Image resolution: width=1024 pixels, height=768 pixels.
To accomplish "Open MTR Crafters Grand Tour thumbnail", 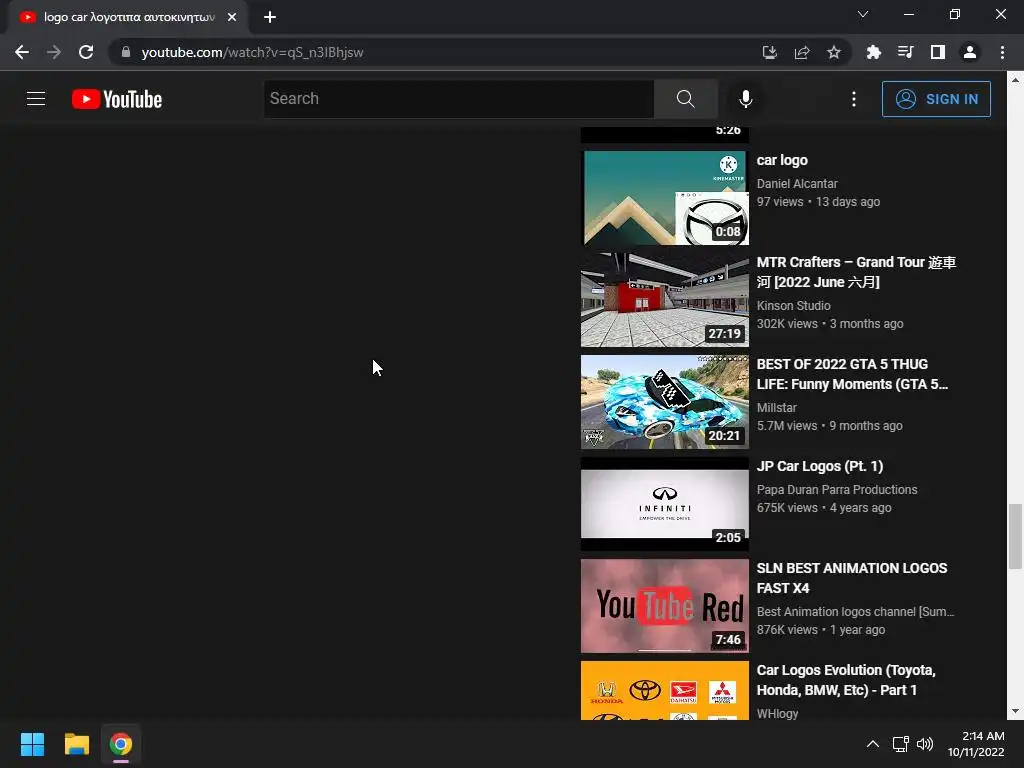I will click(x=665, y=300).
